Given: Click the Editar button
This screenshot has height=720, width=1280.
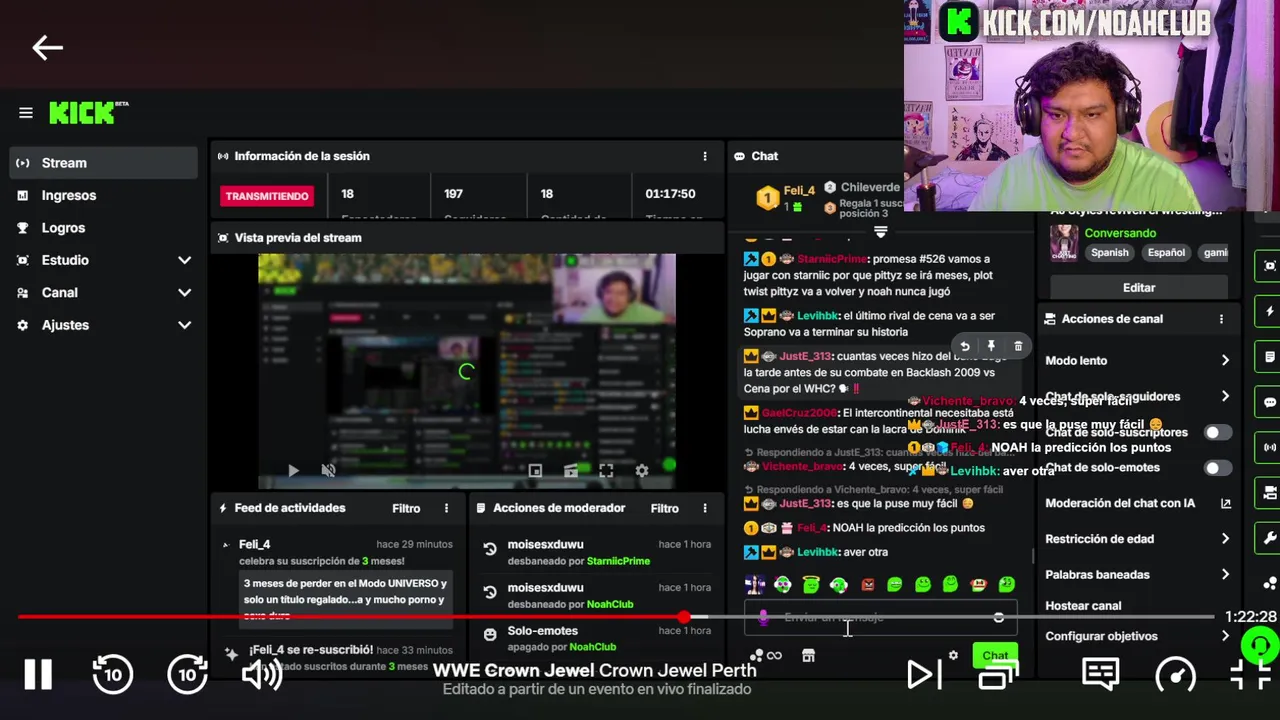Looking at the screenshot, I should pos(1139,288).
